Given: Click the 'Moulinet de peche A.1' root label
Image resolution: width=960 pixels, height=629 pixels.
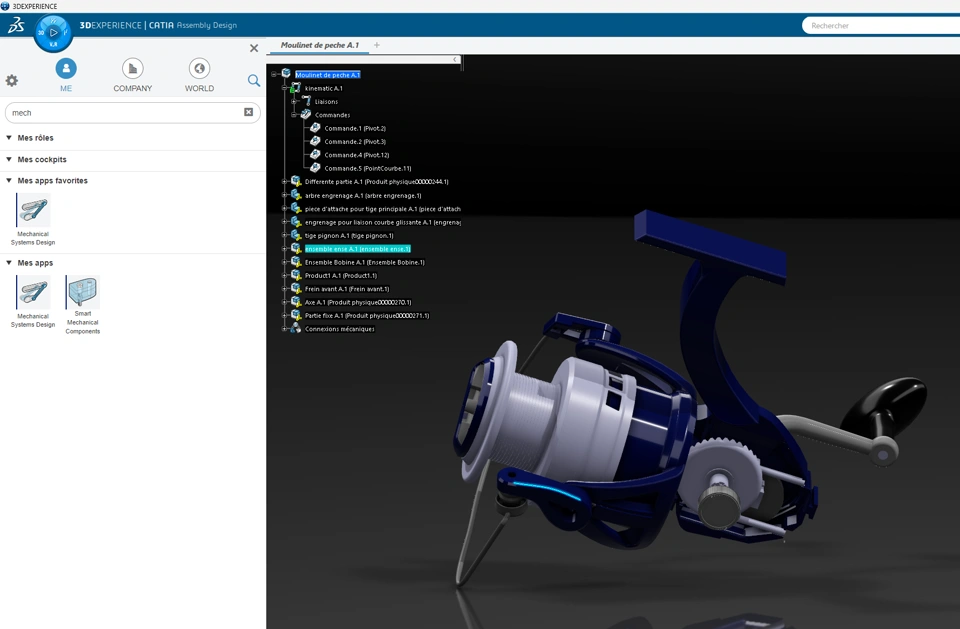Looking at the screenshot, I should click(x=328, y=75).
